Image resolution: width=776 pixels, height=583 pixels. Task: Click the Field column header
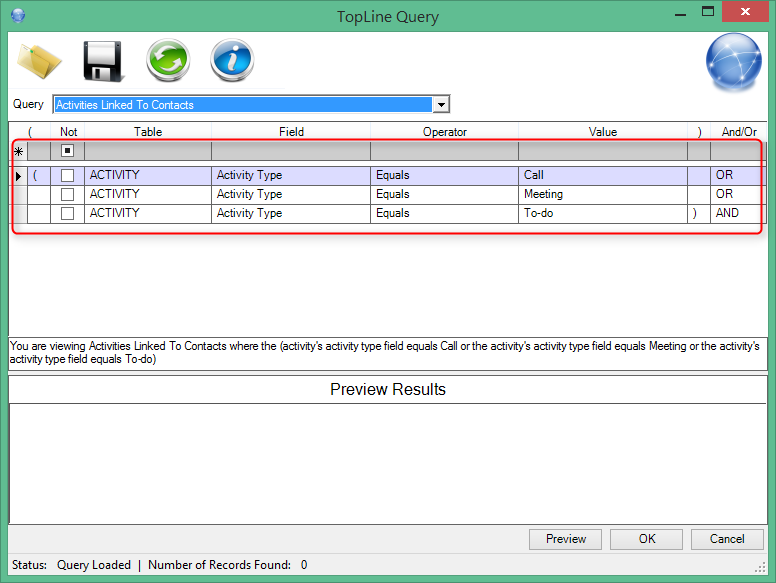(x=291, y=132)
